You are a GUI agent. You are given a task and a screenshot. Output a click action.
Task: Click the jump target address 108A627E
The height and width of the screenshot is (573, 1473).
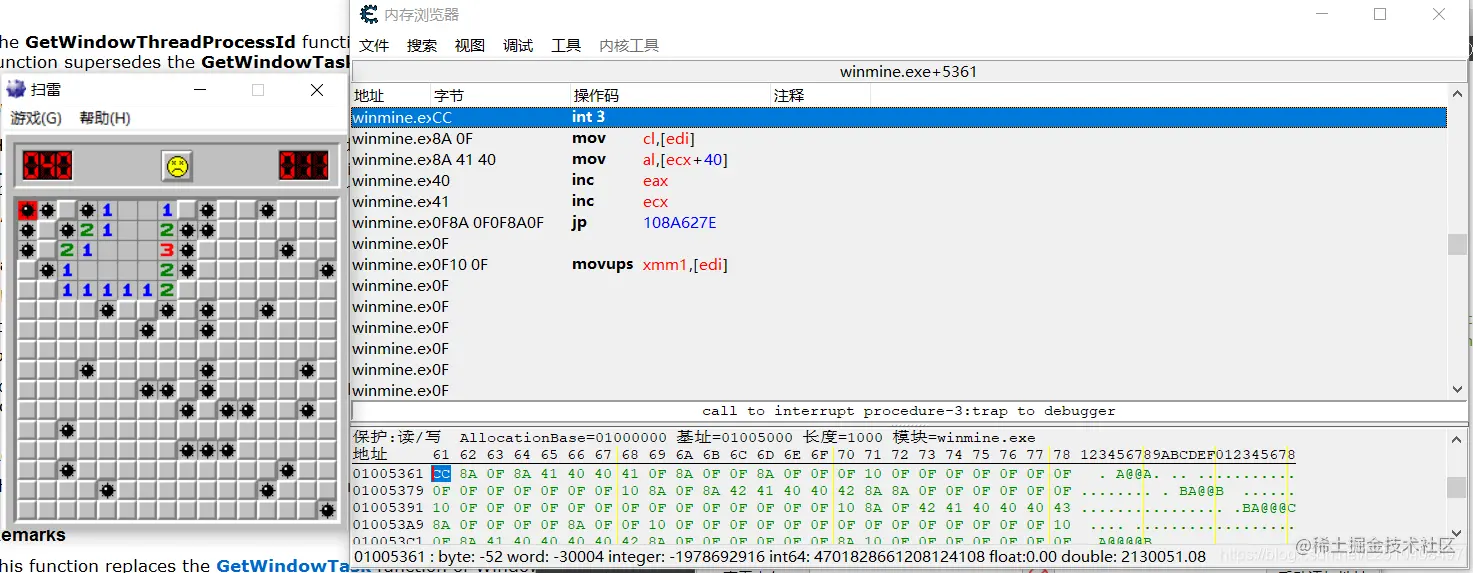click(x=680, y=222)
